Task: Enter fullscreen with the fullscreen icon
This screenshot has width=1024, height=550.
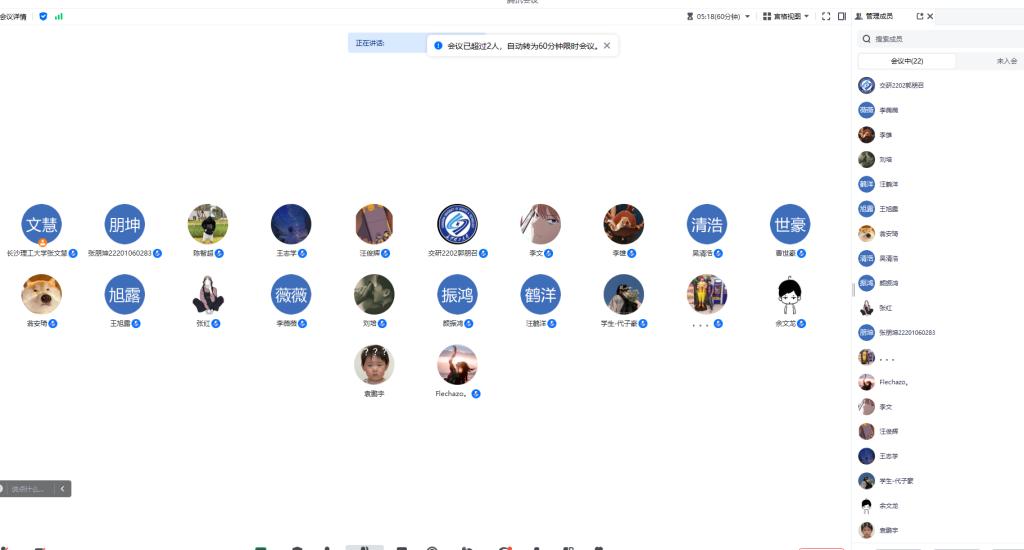Action: coord(826,16)
